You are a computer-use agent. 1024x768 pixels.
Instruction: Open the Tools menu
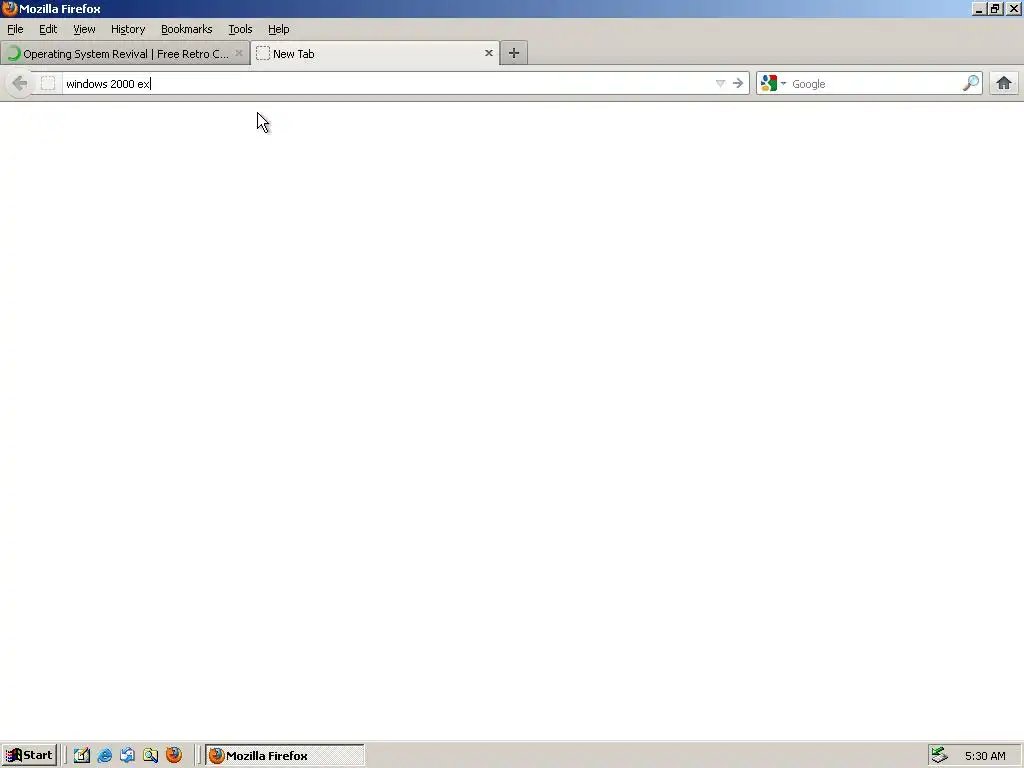click(x=240, y=29)
